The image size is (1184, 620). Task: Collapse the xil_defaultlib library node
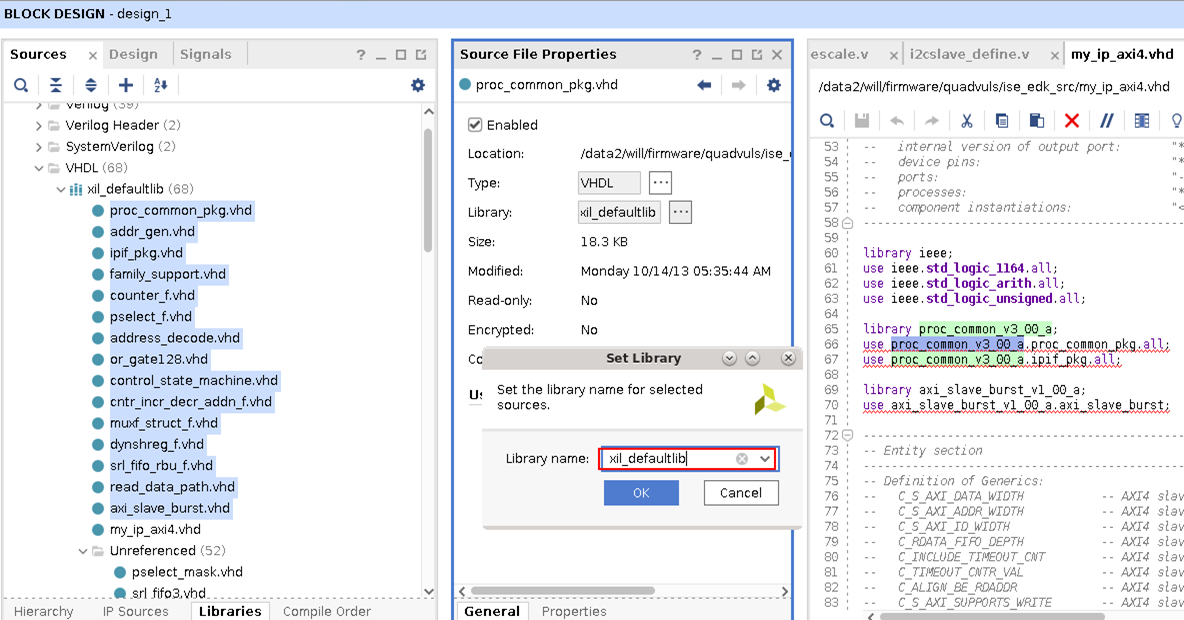60,190
